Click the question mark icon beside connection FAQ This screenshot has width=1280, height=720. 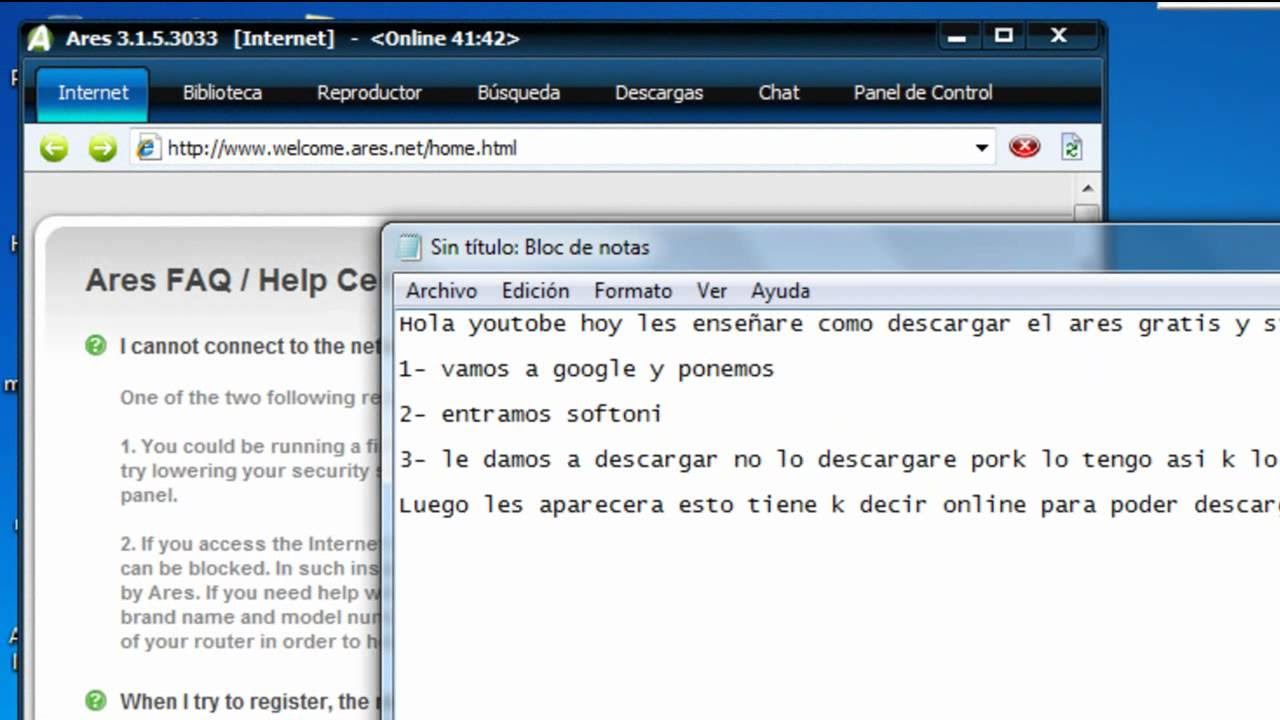94,346
